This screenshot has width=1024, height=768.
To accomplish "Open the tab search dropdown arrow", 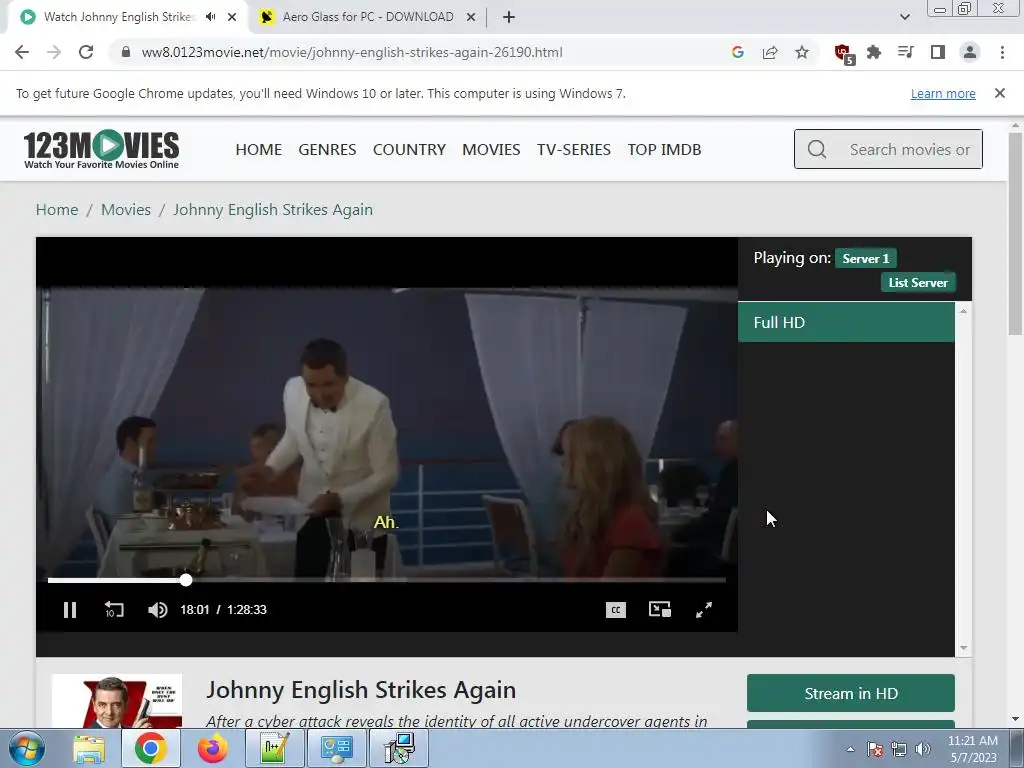I will coord(904,17).
